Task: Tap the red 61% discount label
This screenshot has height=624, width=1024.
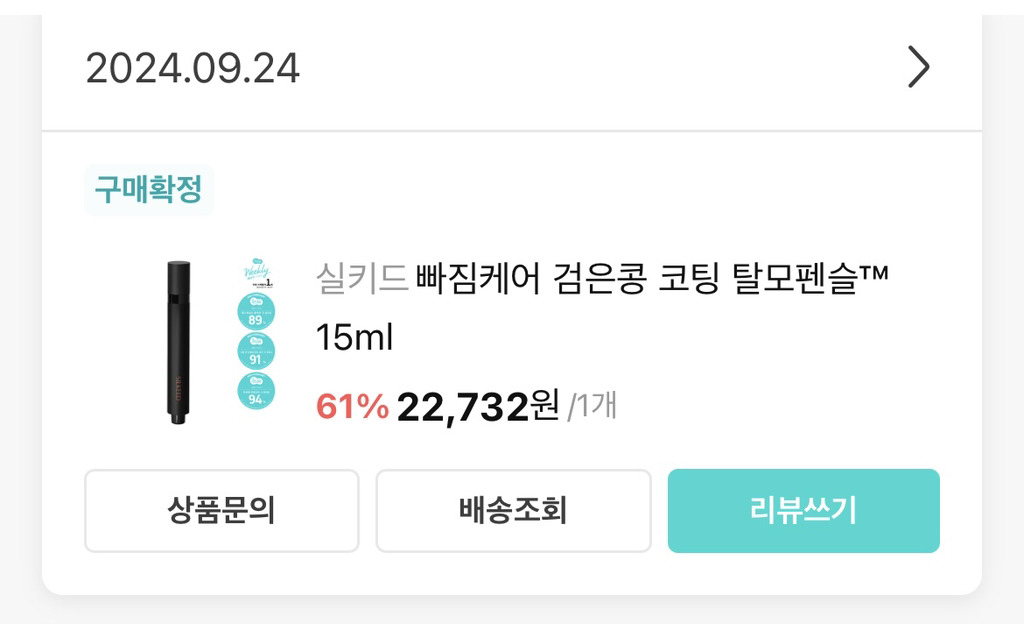Action: tap(352, 407)
